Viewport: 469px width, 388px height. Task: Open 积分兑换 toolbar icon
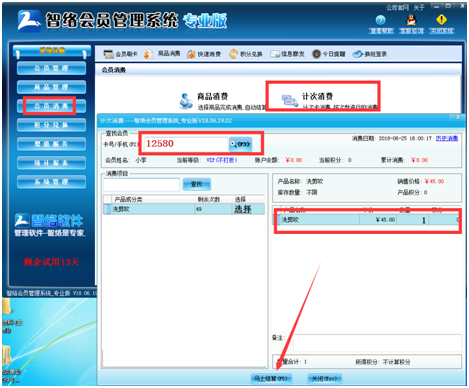coord(234,54)
